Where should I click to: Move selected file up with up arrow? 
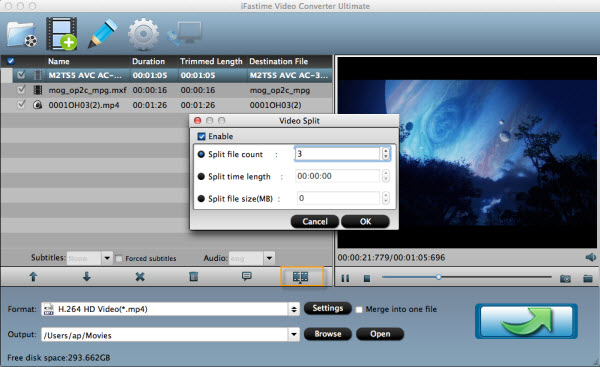click(x=33, y=276)
